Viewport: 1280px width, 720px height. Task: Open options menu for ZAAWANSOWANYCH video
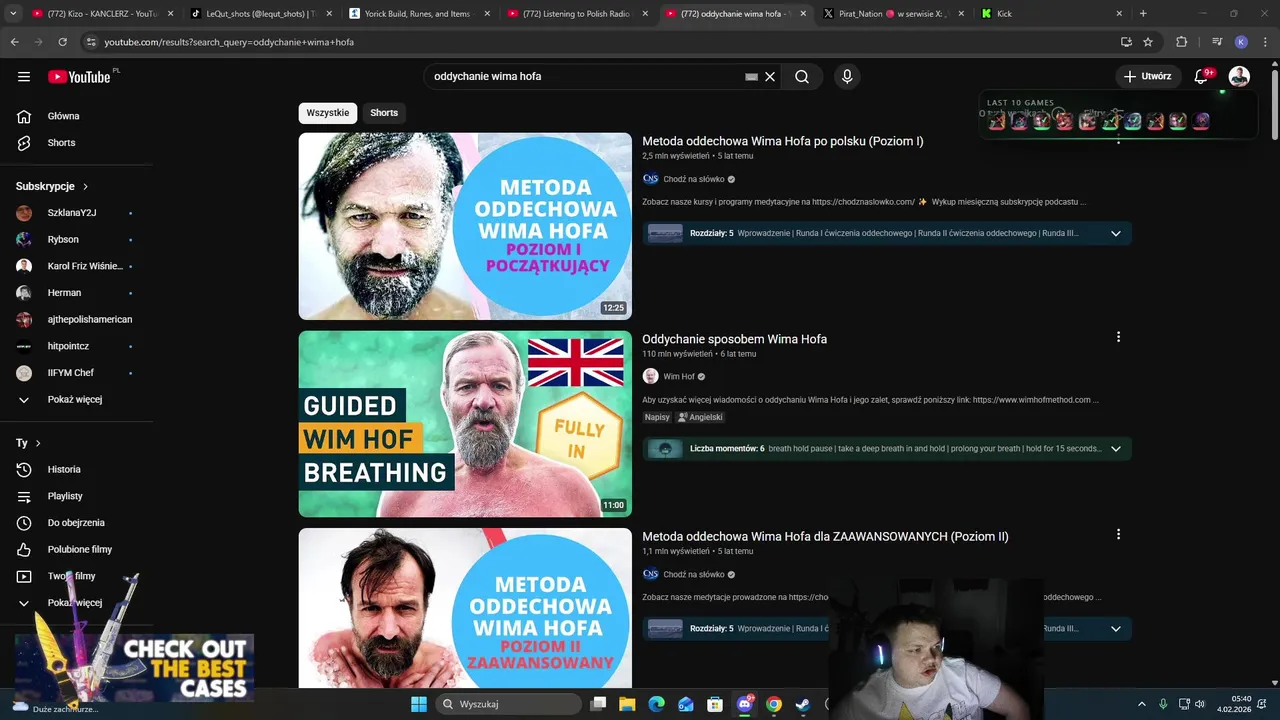pyautogui.click(x=1118, y=535)
